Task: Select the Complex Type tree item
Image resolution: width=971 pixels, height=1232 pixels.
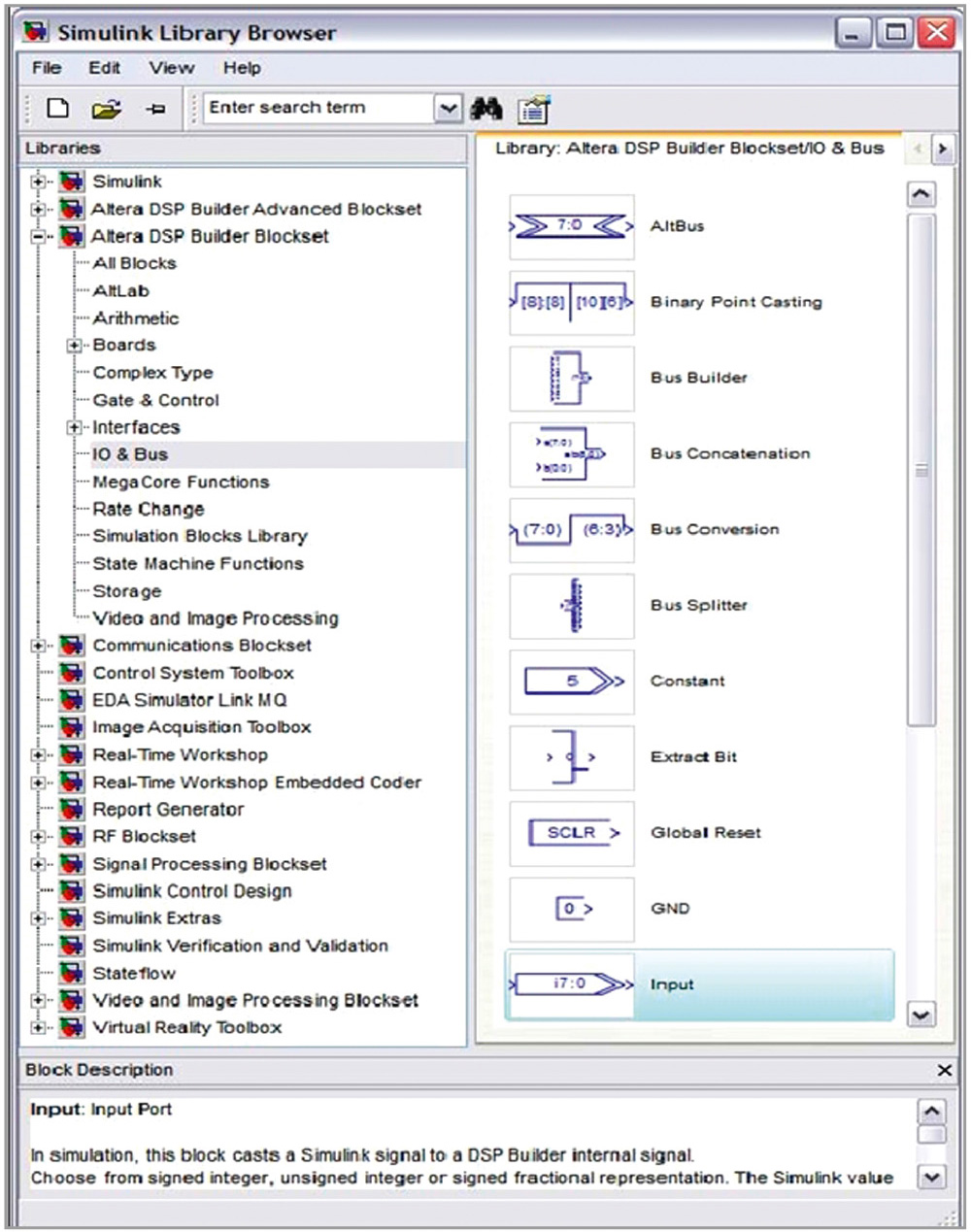Action: pyautogui.click(x=152, y=373)
